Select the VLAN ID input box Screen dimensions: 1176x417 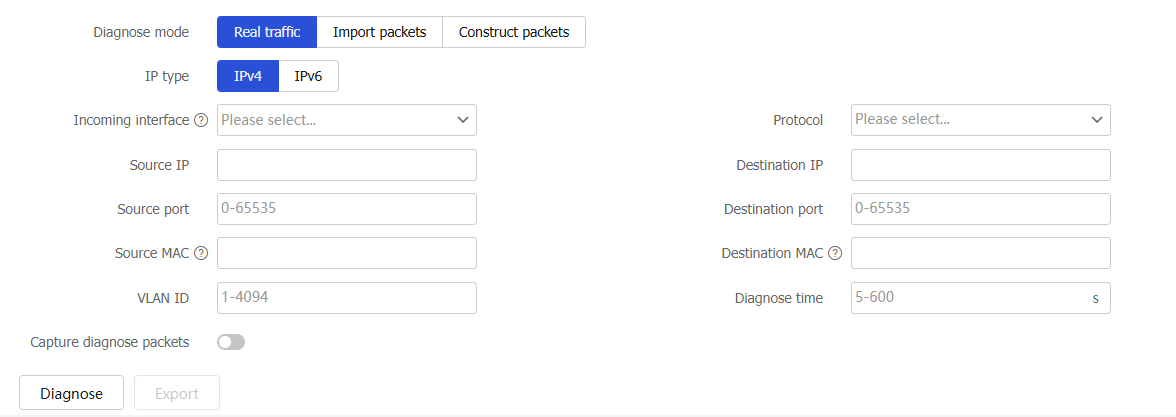click(346, 298)
